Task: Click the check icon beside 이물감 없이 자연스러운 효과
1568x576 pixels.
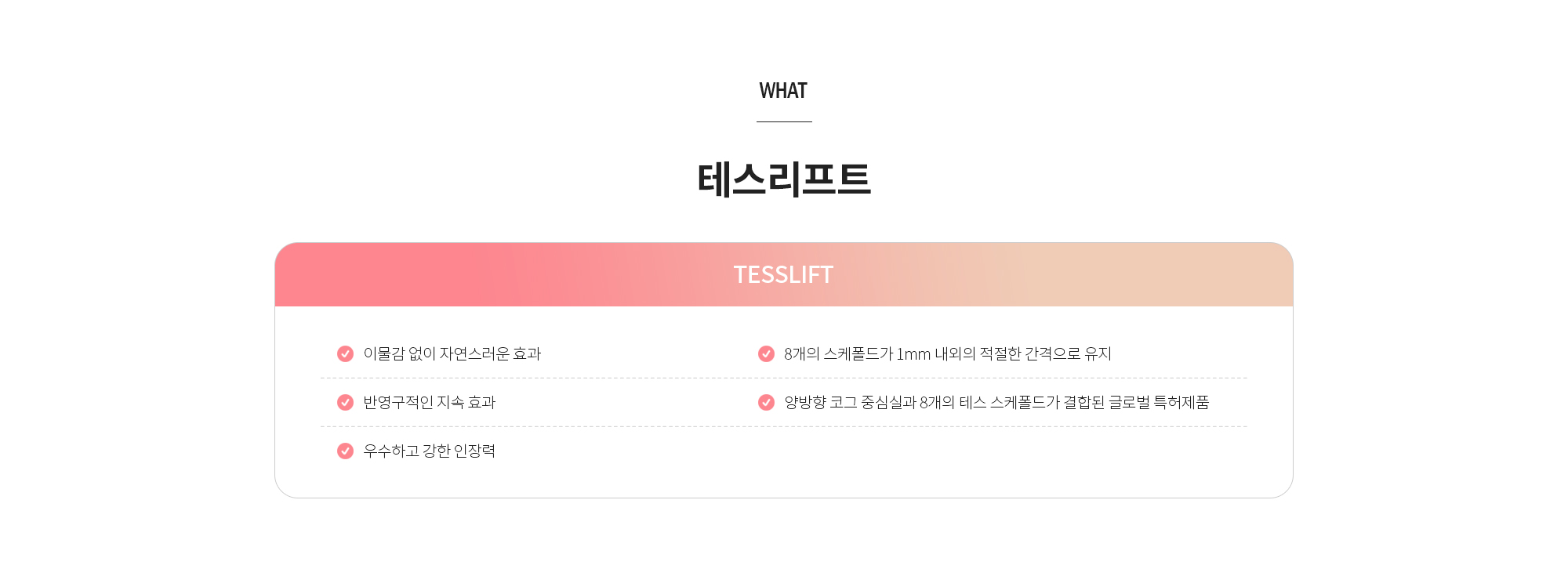Action: pos(345,354)
